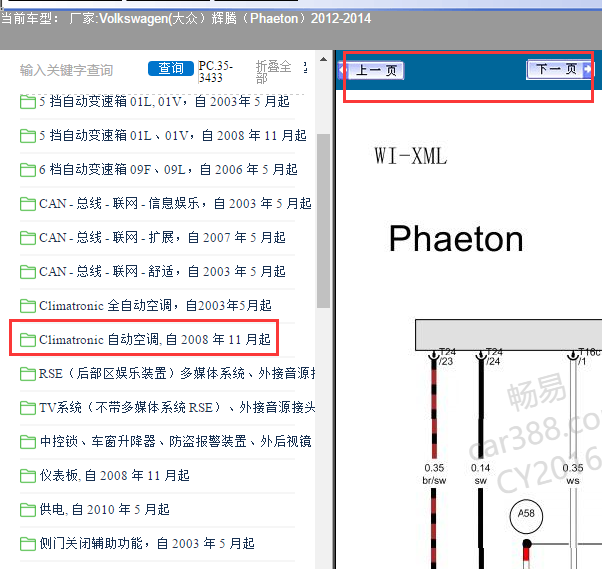Select Climatronic 全自动空调，自2003年5月起
Viewport: 602px width, 569px height.
point(155,306)
